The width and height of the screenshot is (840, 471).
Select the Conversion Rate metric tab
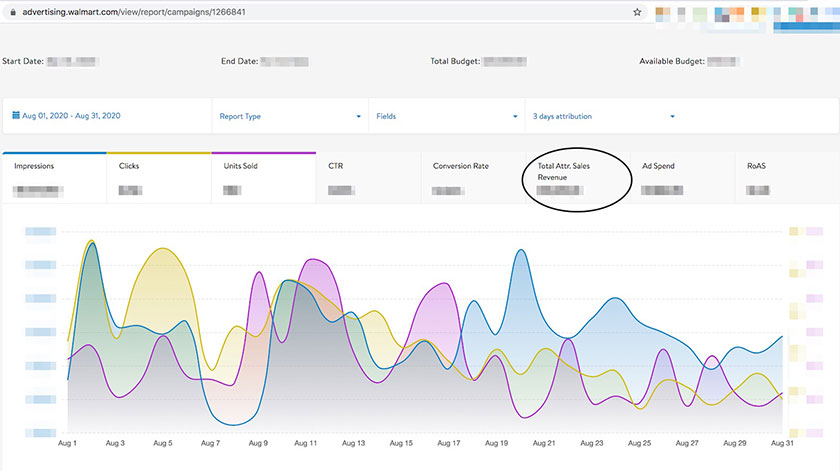473,178
